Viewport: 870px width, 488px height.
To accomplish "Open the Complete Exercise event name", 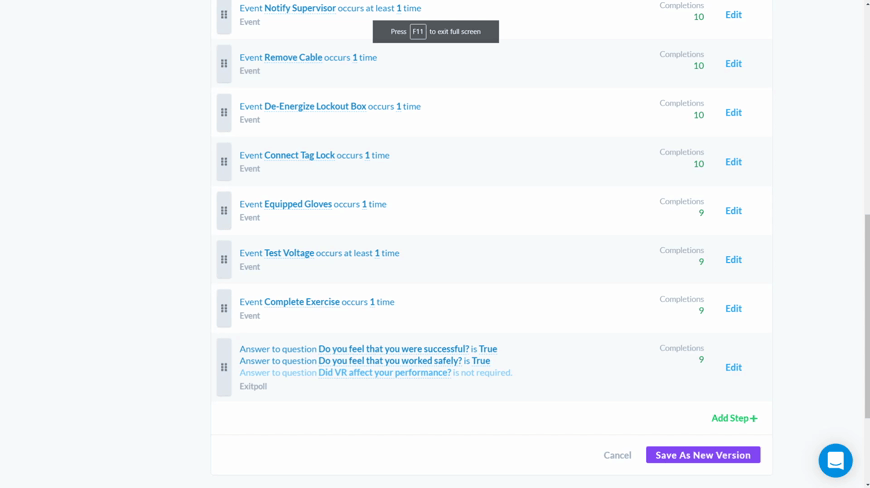I will tap(302, 302).
